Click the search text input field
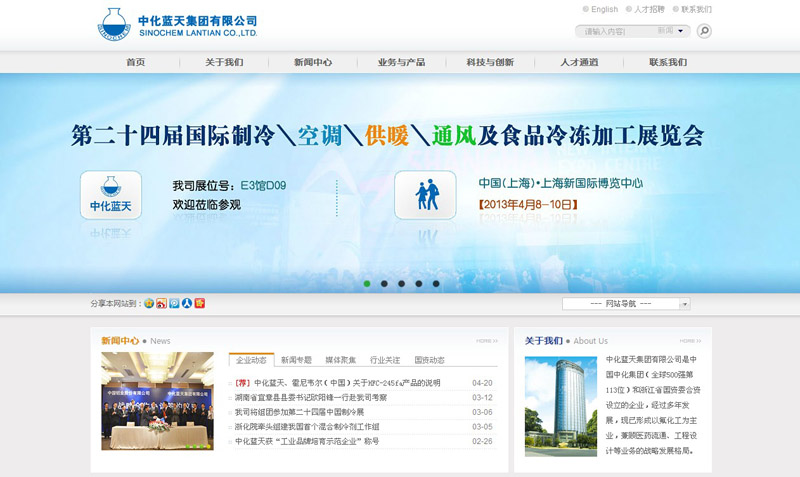The width and height of the screenshot is (800, 477). [x=616, y=31]
